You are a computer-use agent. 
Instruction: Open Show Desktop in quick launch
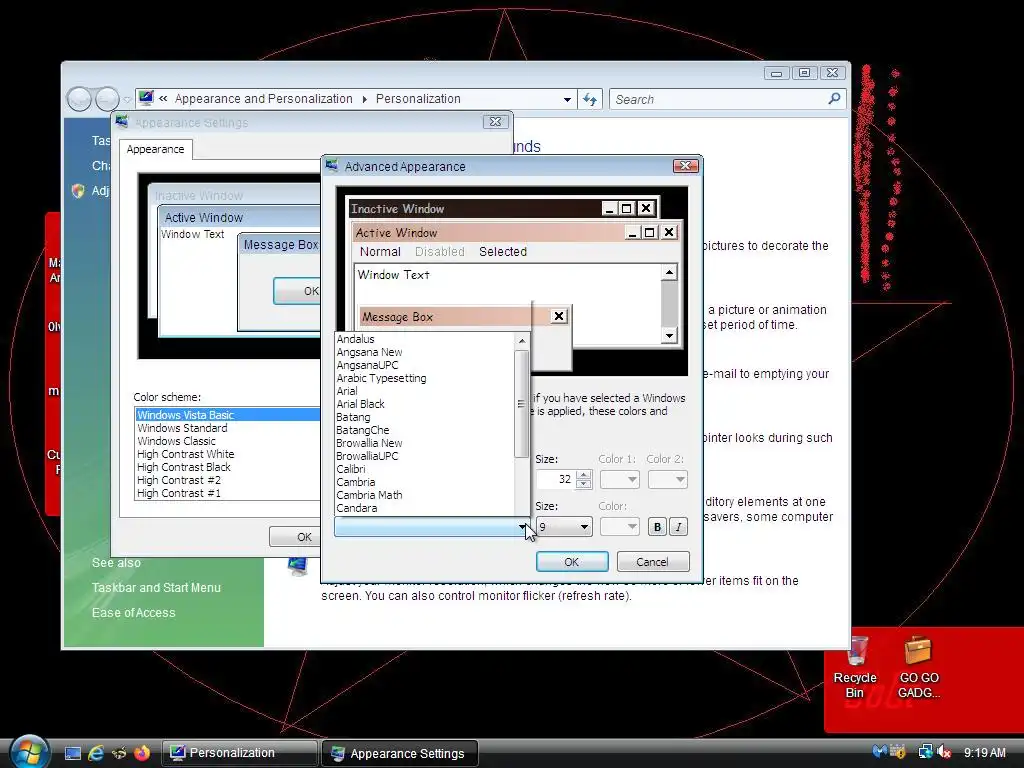coord(72,753)
